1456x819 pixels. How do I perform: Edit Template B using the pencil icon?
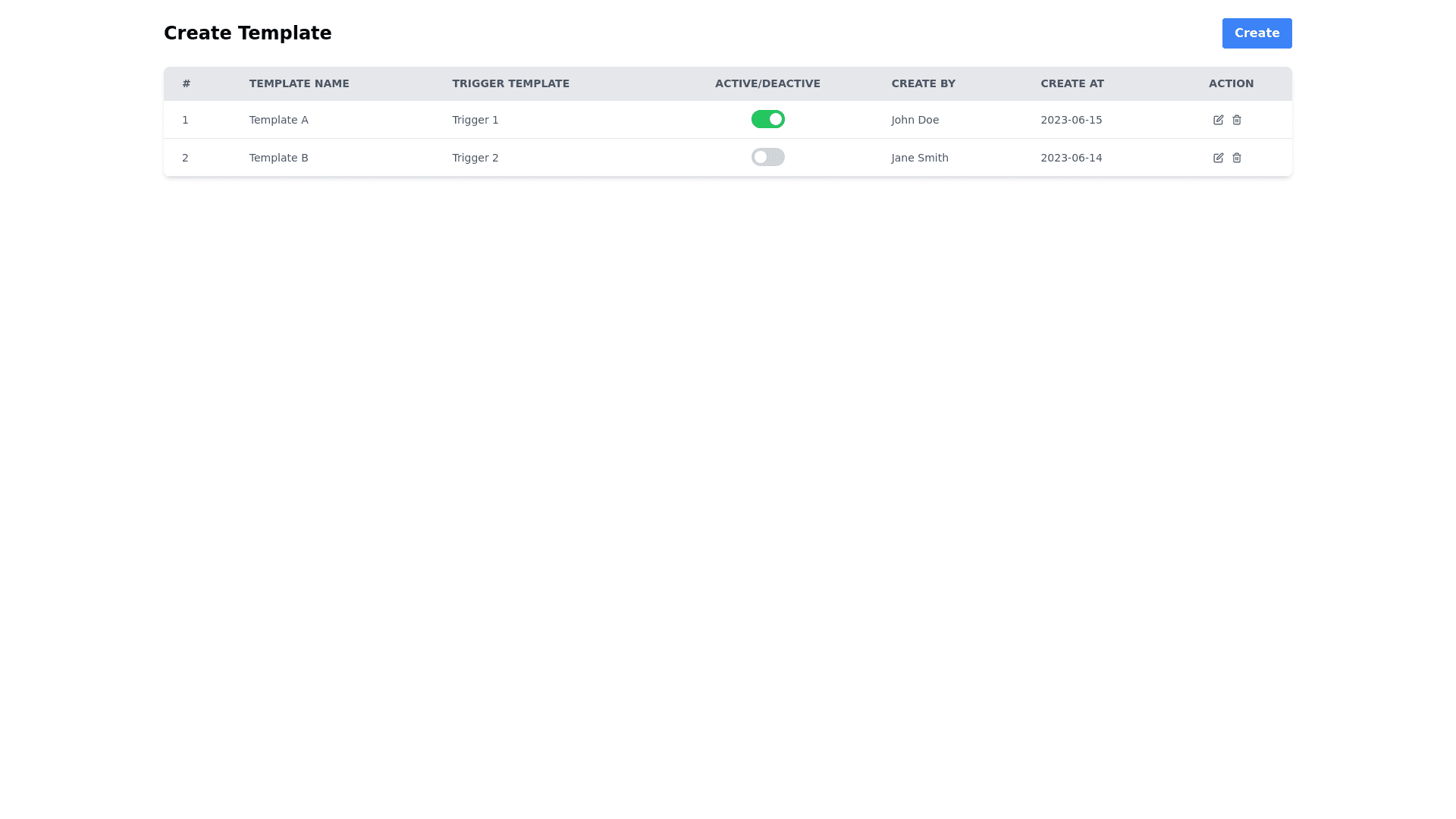pyautogui.click(x=1218, y=158)
